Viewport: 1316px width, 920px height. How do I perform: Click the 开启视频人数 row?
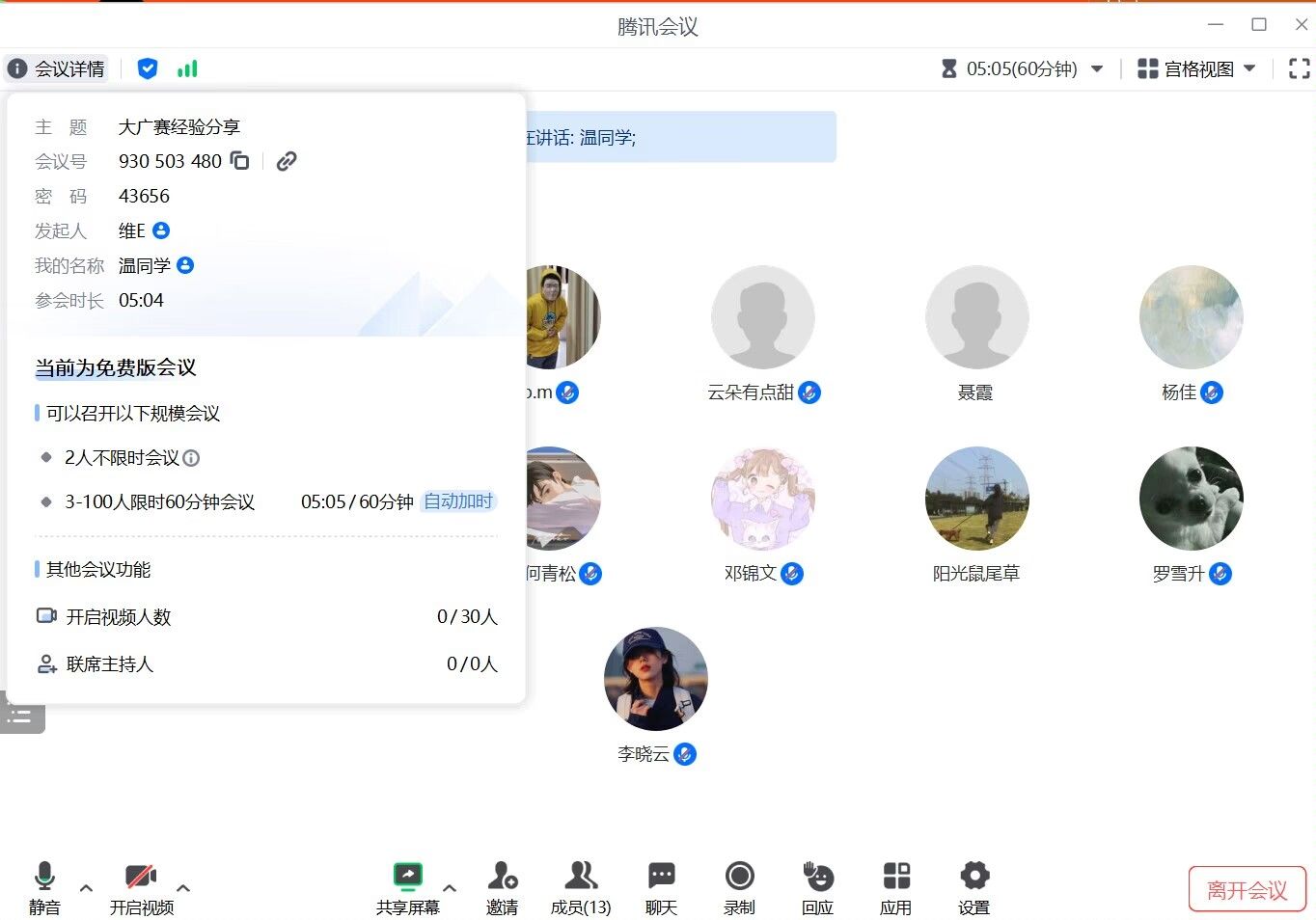click(x=266, y=616)
